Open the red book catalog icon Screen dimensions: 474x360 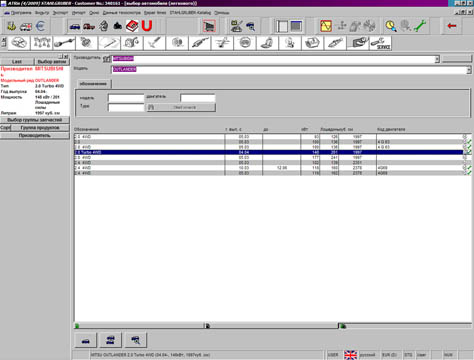click(x=132, y=26)
